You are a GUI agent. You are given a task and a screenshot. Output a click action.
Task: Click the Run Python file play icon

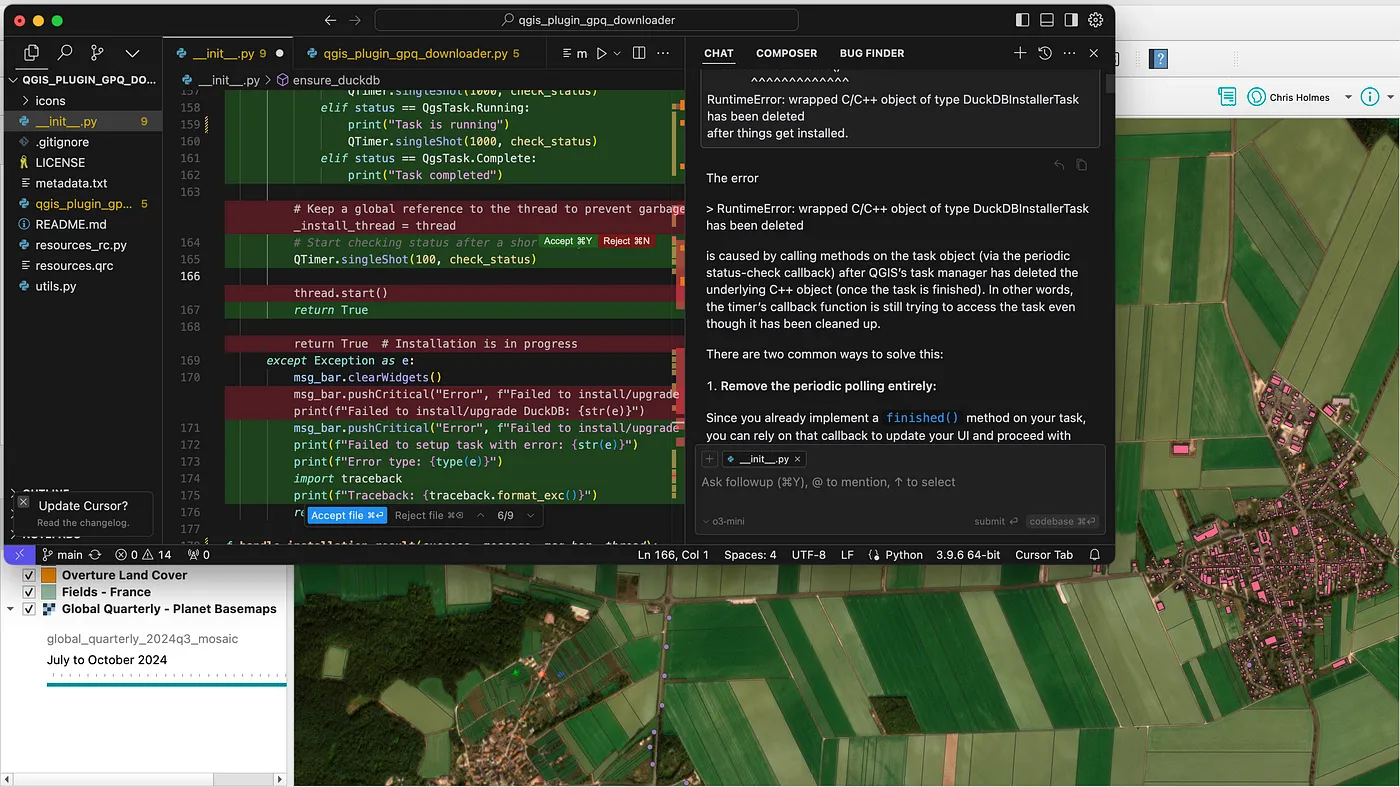(x=601, y=53)
